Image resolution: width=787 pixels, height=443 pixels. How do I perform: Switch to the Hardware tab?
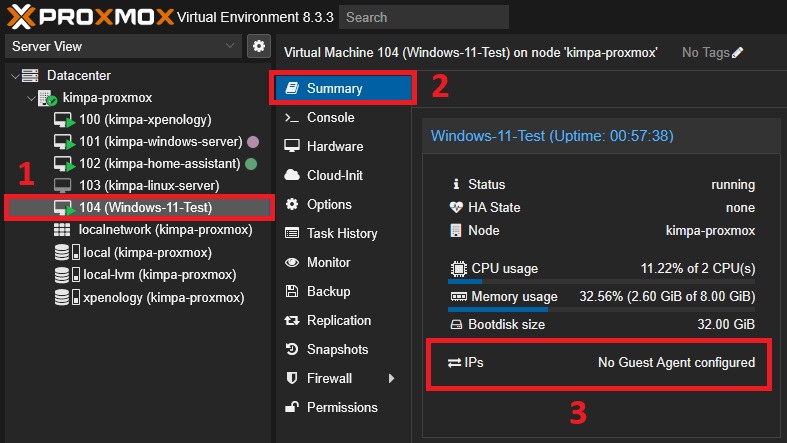pyautogui.click(x=334, y=147)
